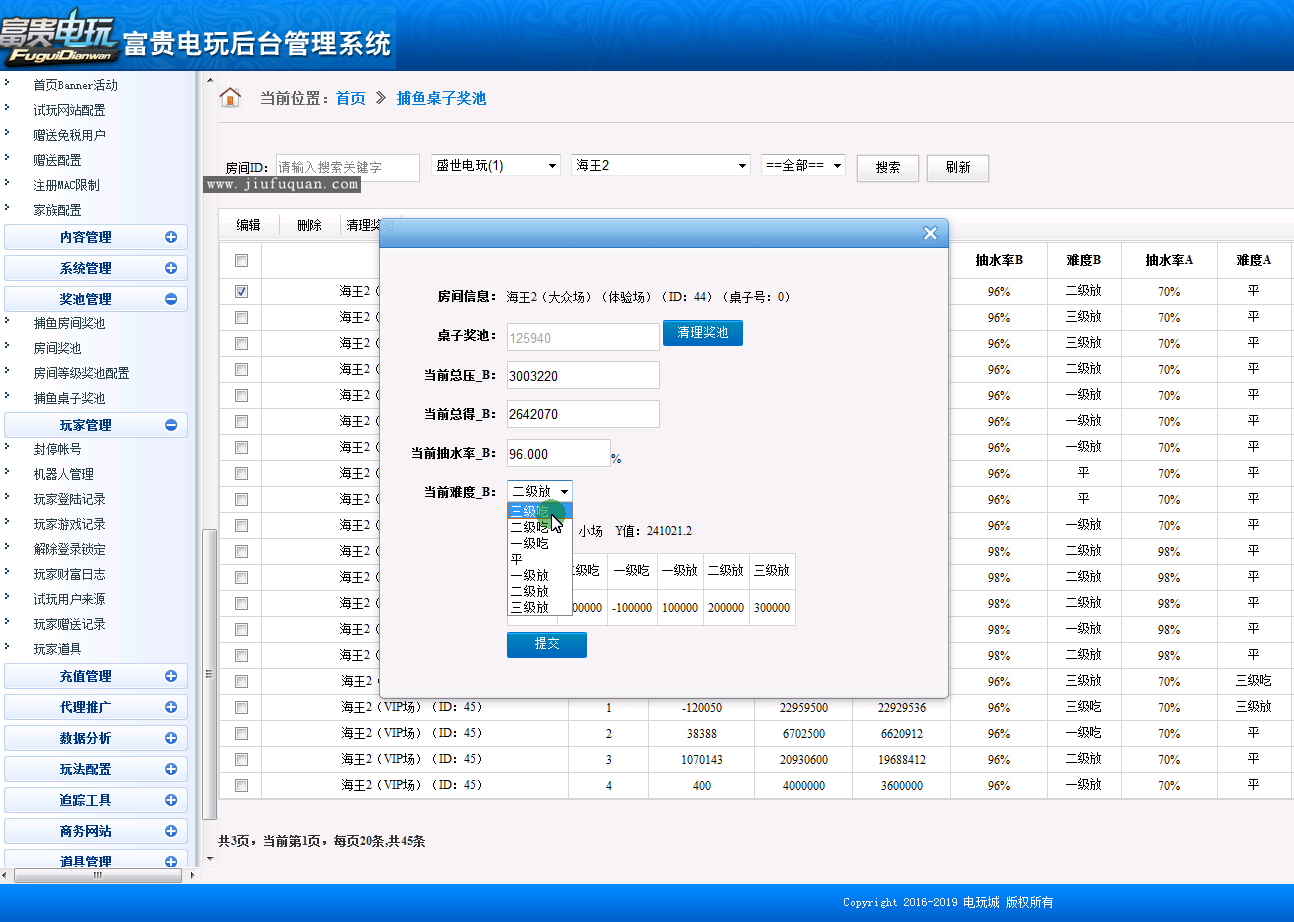The height and width of the screenshot is (922, 1294).
Task: Collapse 奖池管理 with its minus icon
Action: (x=171, y=299)
